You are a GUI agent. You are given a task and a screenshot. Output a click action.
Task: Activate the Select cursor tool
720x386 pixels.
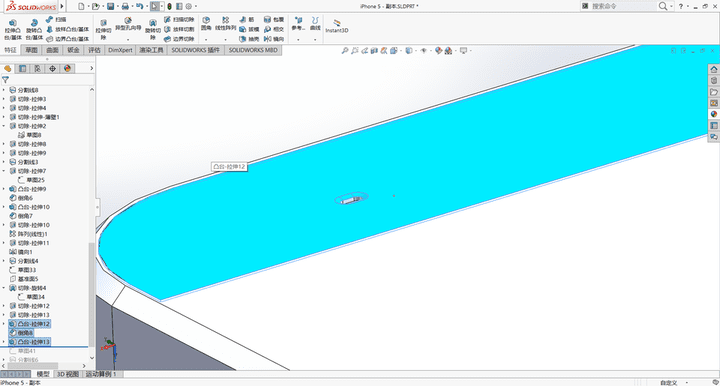[x=155, y=6]
